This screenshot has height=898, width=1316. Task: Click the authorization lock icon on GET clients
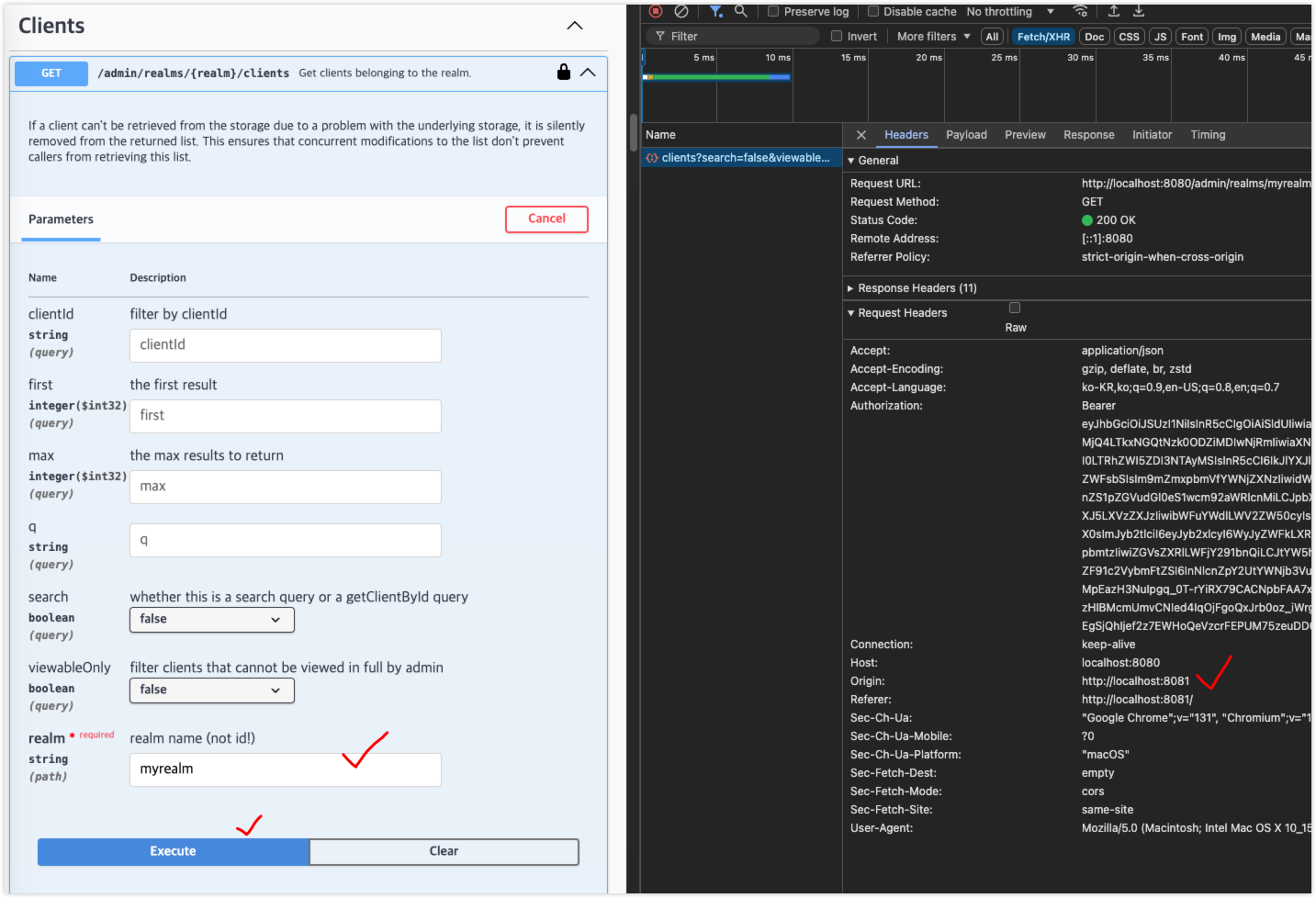(x=564, y=72)
